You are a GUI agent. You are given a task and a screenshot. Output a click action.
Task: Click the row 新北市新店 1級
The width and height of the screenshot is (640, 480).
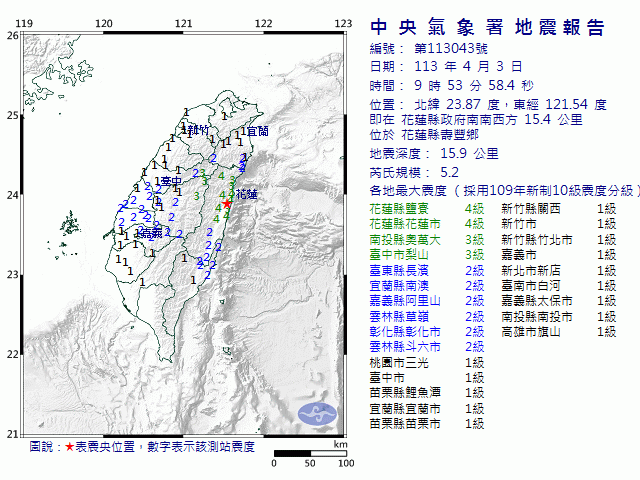558,271
